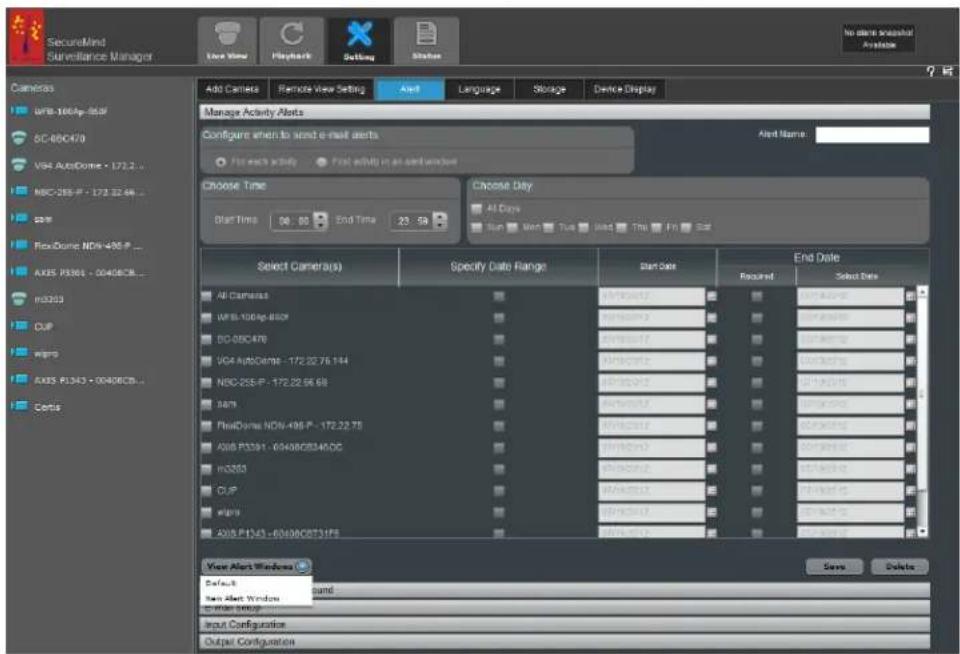The width and height of the screenshot is (960, 654).
Task: Open end date calendar for wipro row
Action: pyautogui.click(x=910, y=512)
